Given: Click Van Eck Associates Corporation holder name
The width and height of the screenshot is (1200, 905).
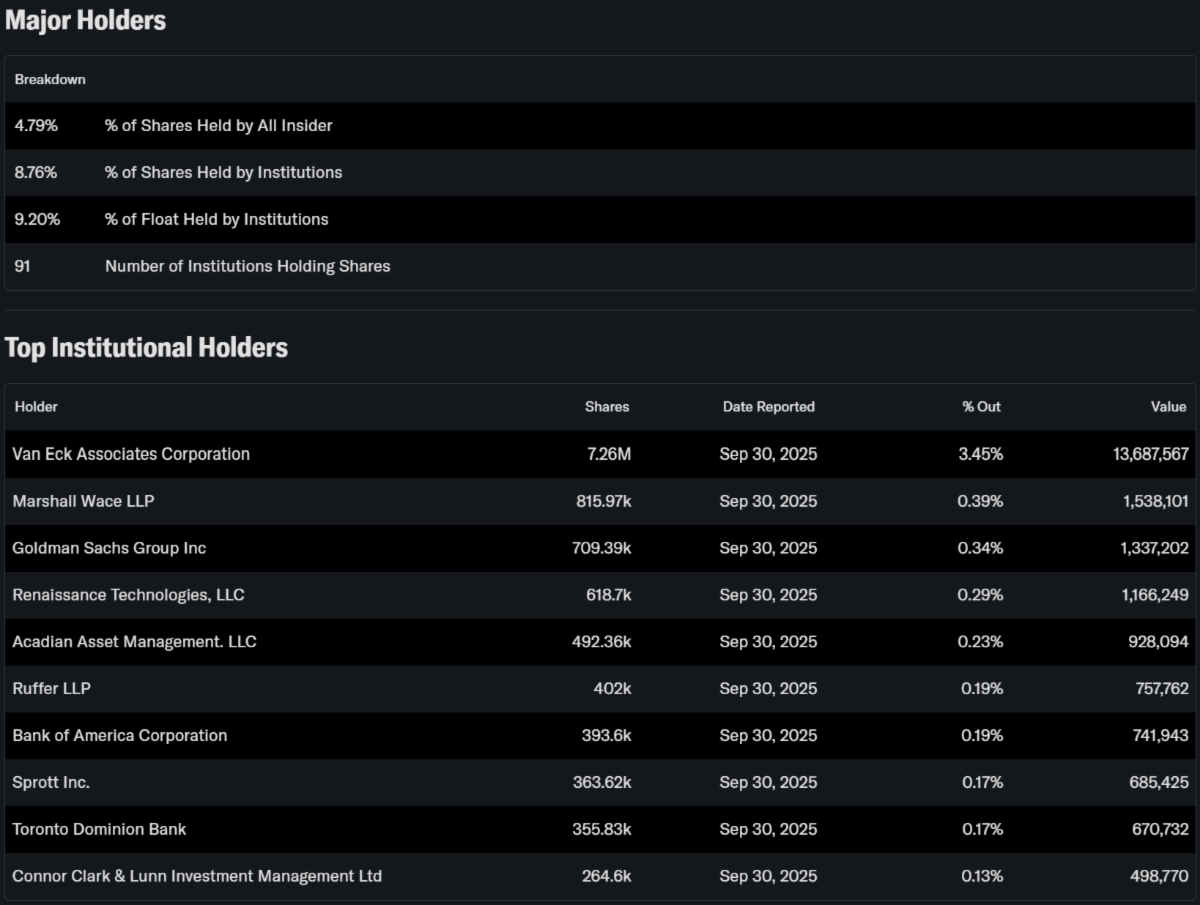Looking at the screenshot, I should [131, 454].
